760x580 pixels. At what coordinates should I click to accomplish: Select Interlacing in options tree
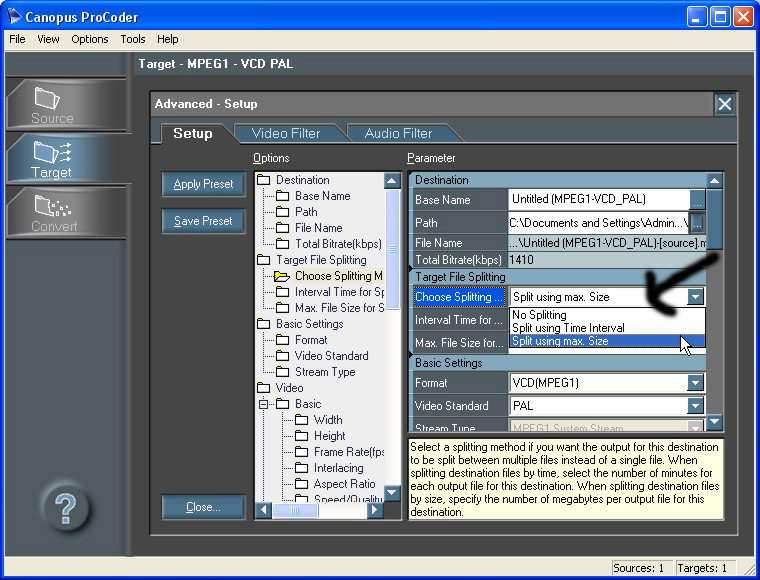[329, 468]
